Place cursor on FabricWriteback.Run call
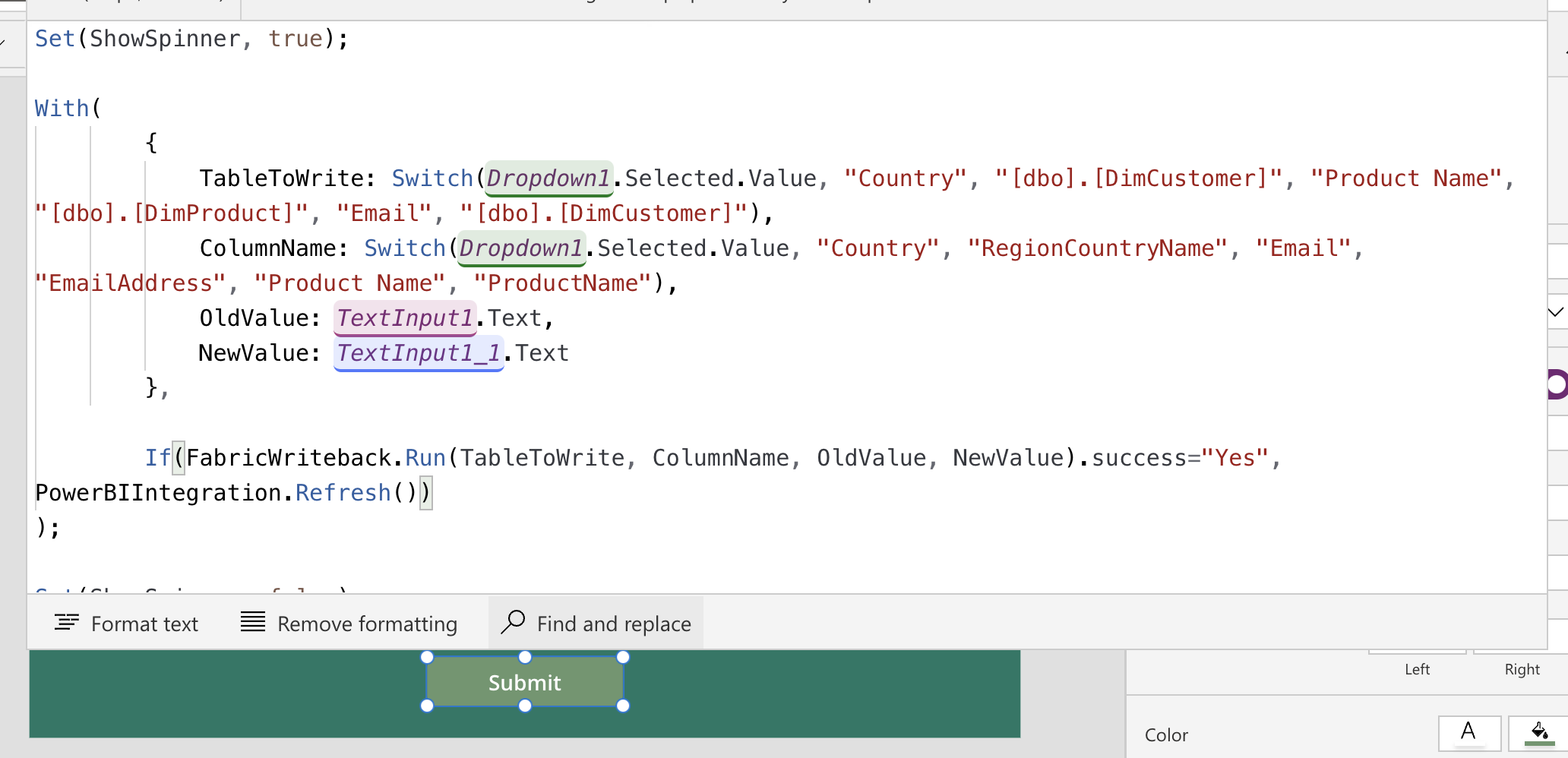The image size is (1568, 758). 315,458
